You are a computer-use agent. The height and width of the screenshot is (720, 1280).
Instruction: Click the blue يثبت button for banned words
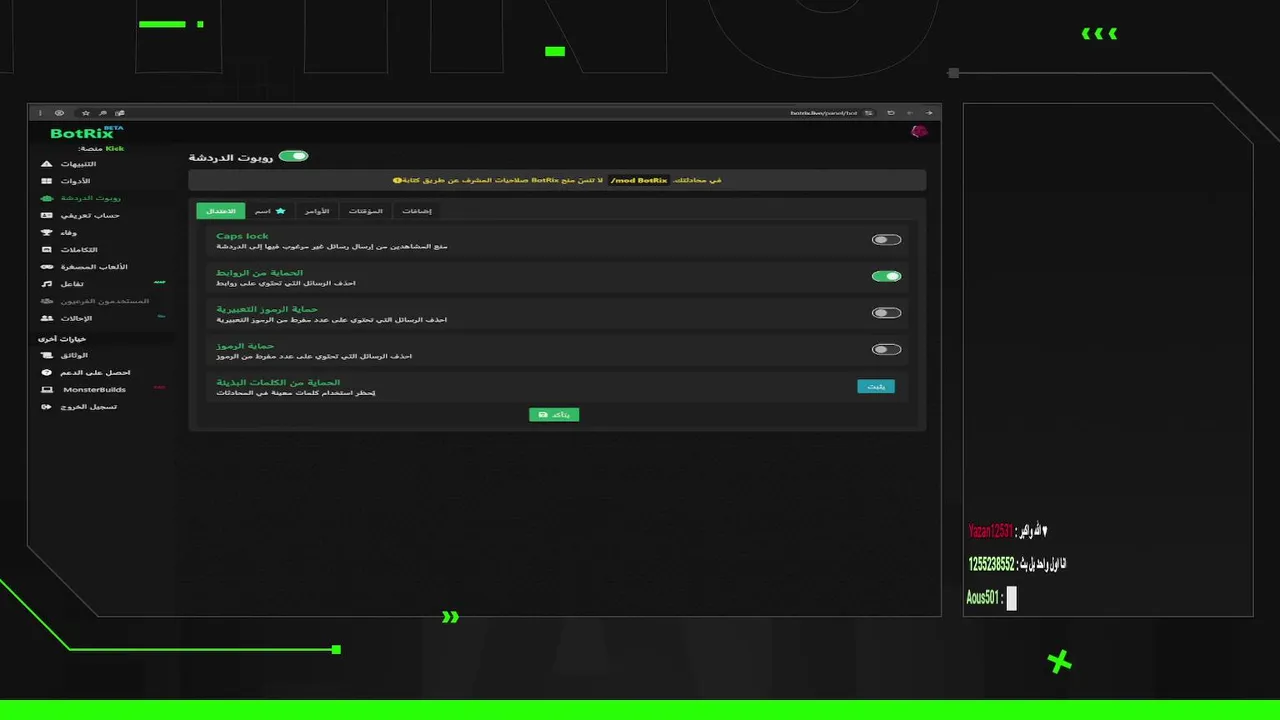(x=876, y=386)
